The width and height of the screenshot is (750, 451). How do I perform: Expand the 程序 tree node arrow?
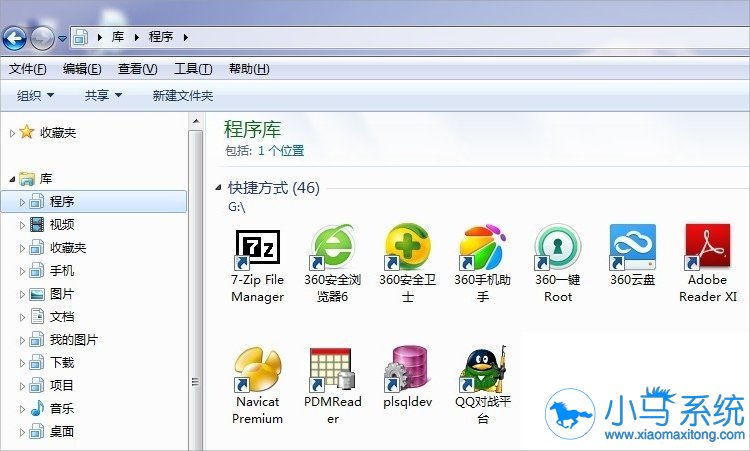click(22, 202)
